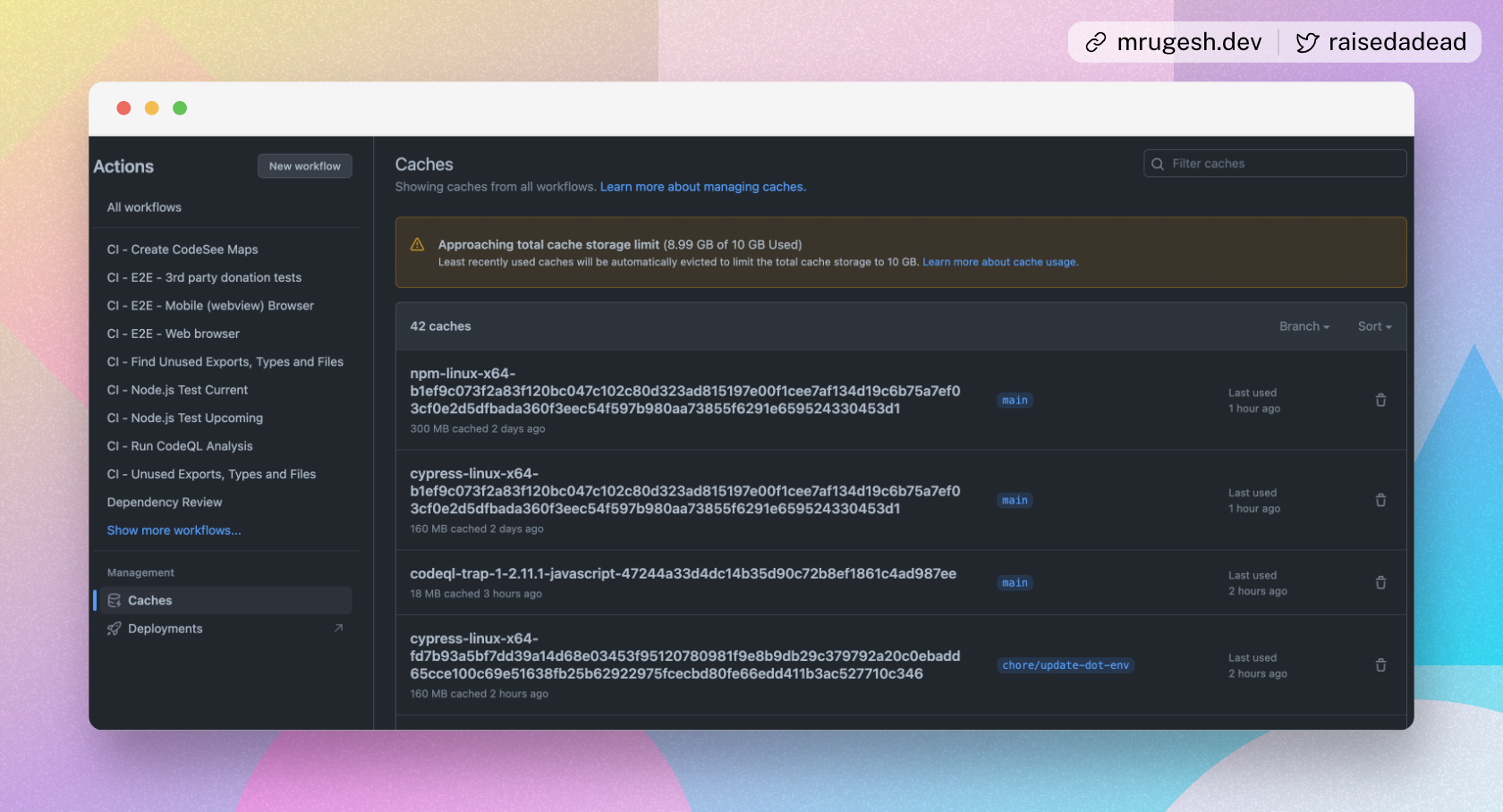Open CI - E2E - Mobile (webview) Browser workflow
Image resolution: width=1503 pixels, height=812 pixels.
point(211,306)
